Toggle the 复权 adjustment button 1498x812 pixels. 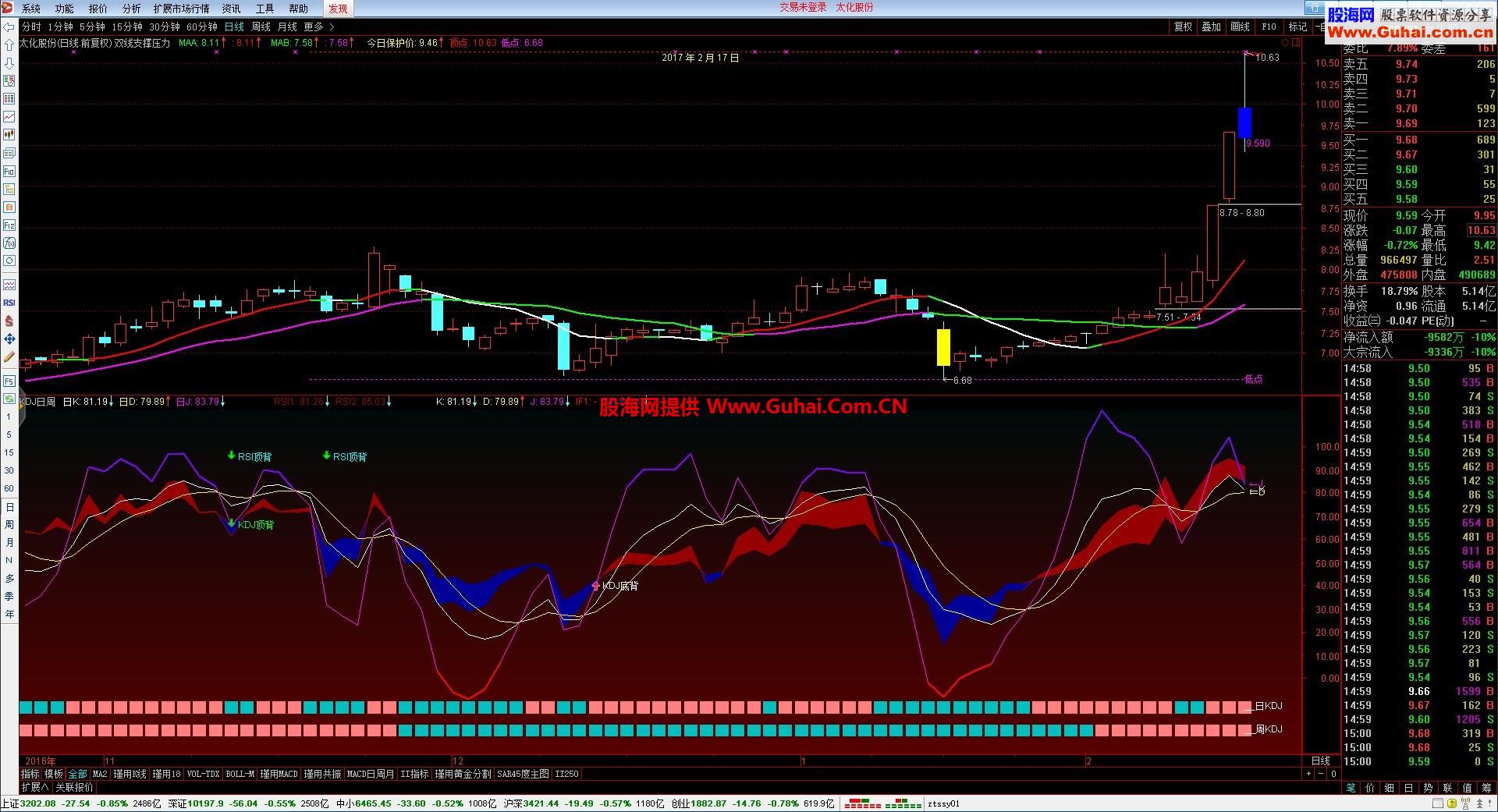pos(1183,27)
